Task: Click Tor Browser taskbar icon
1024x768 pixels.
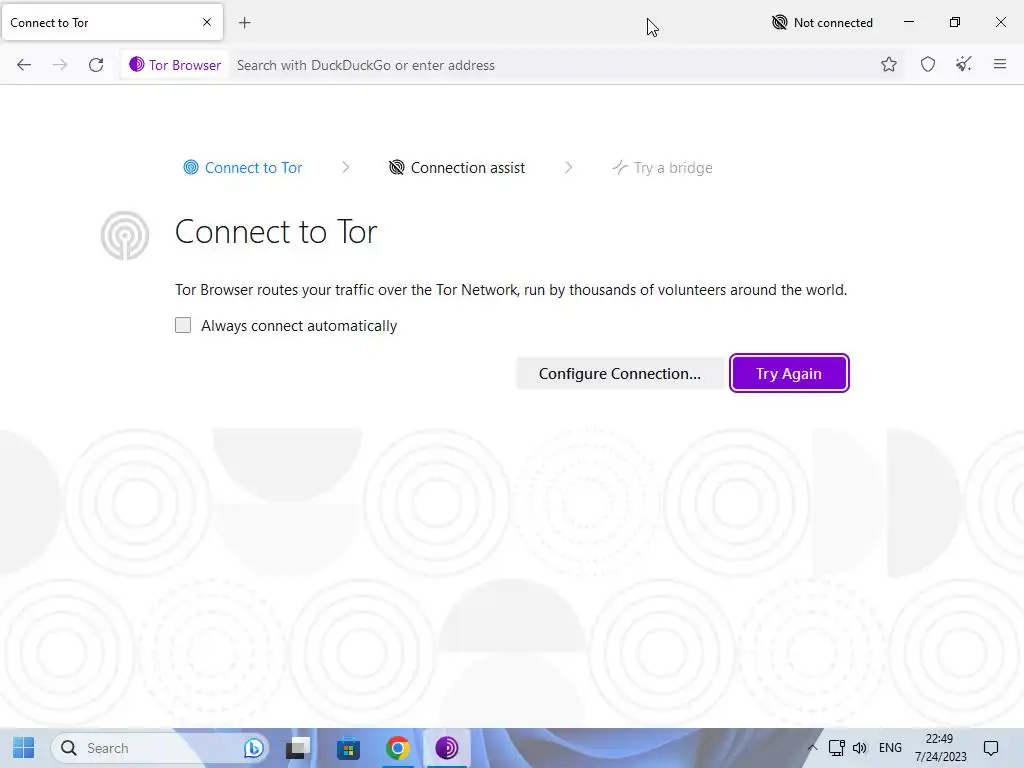Action: pyautogui.click(x=447, y=748)
